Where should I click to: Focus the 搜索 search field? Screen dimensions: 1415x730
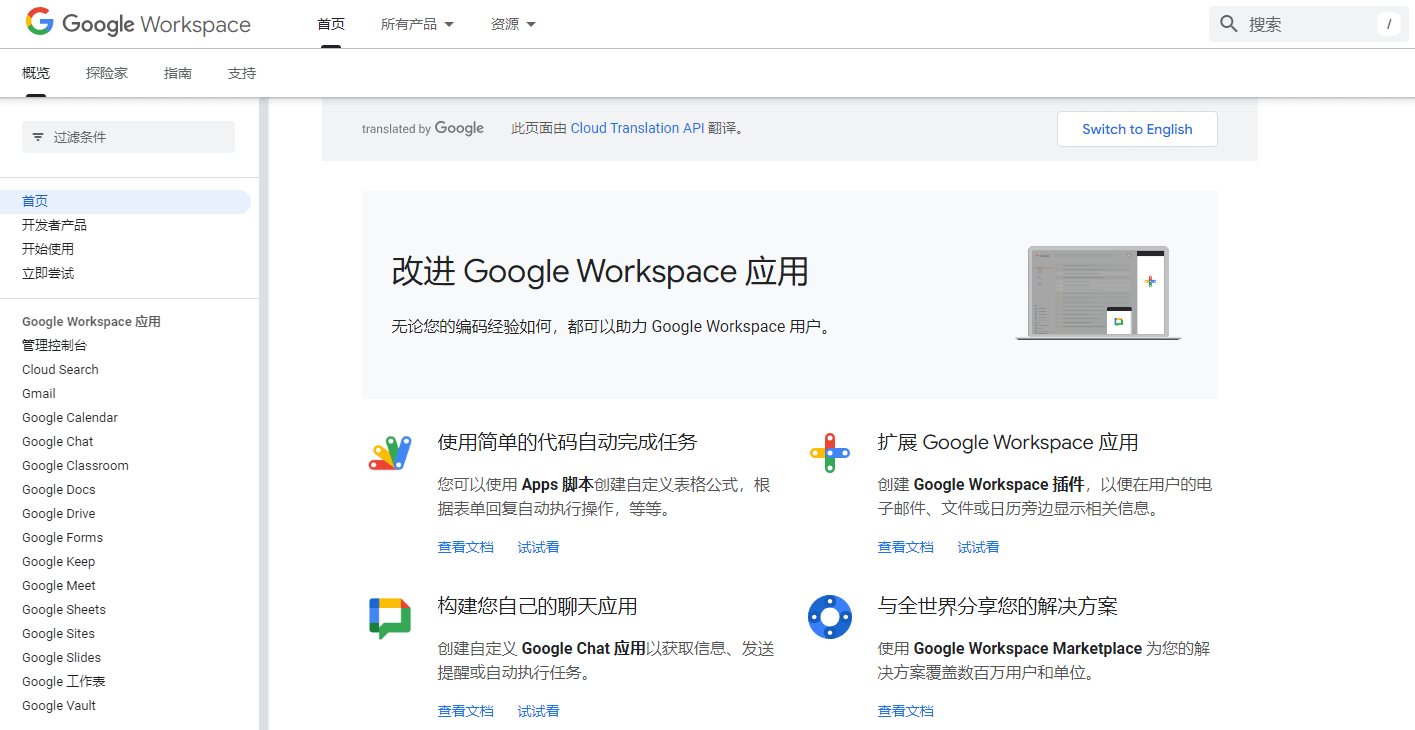point(1309,24)
